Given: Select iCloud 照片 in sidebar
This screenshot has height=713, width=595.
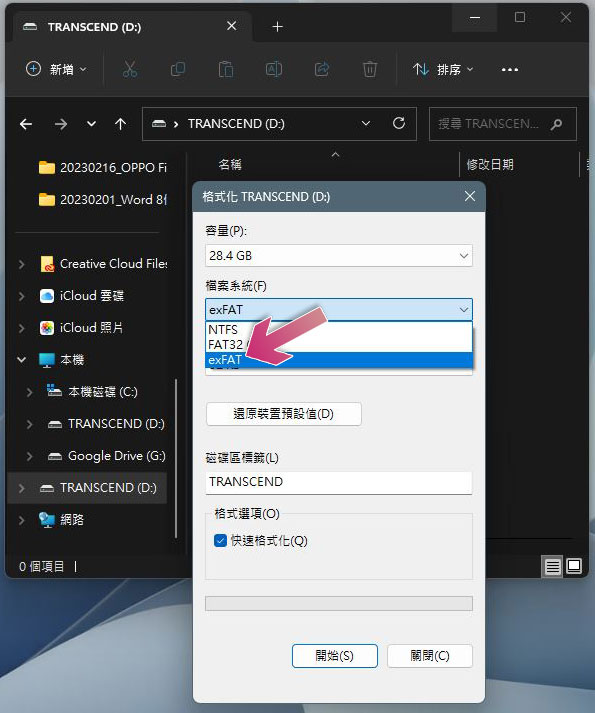Looking at the screenshot, I should tap(81, 328).
